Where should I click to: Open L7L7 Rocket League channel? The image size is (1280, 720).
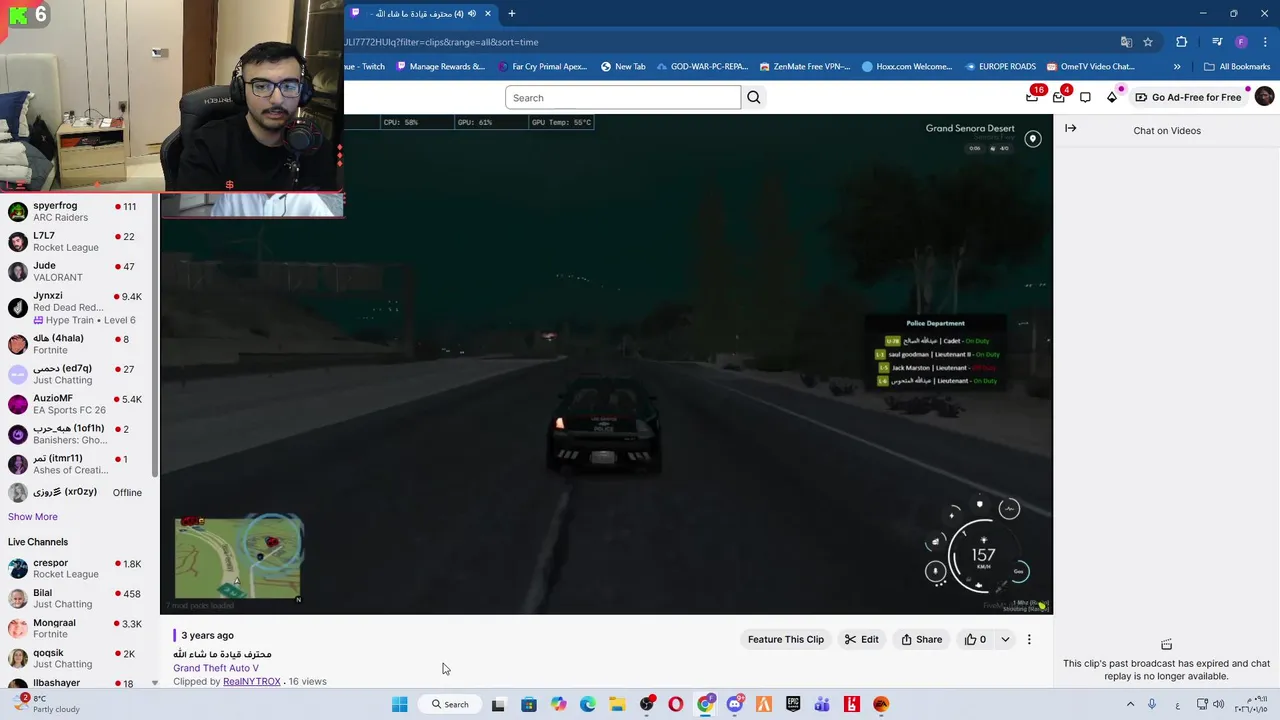coord(78,241)
